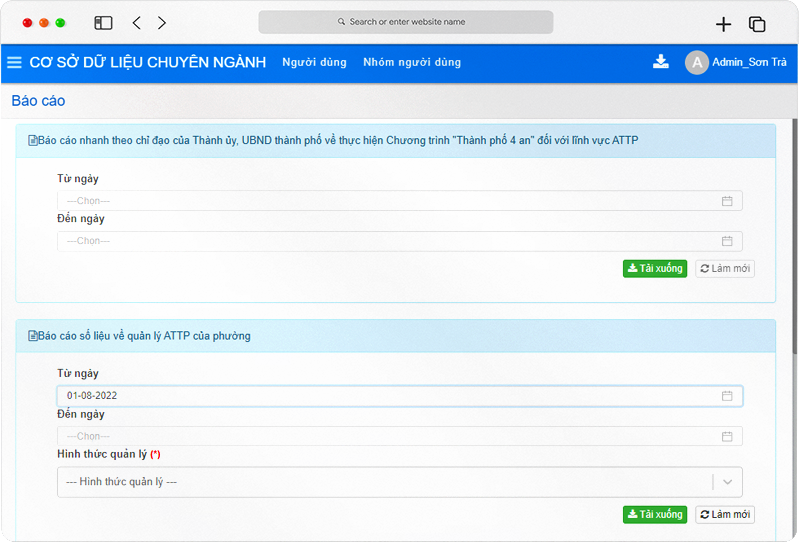Show the tab overview icon
Viewport: 800px width, 542px height.
757,24
